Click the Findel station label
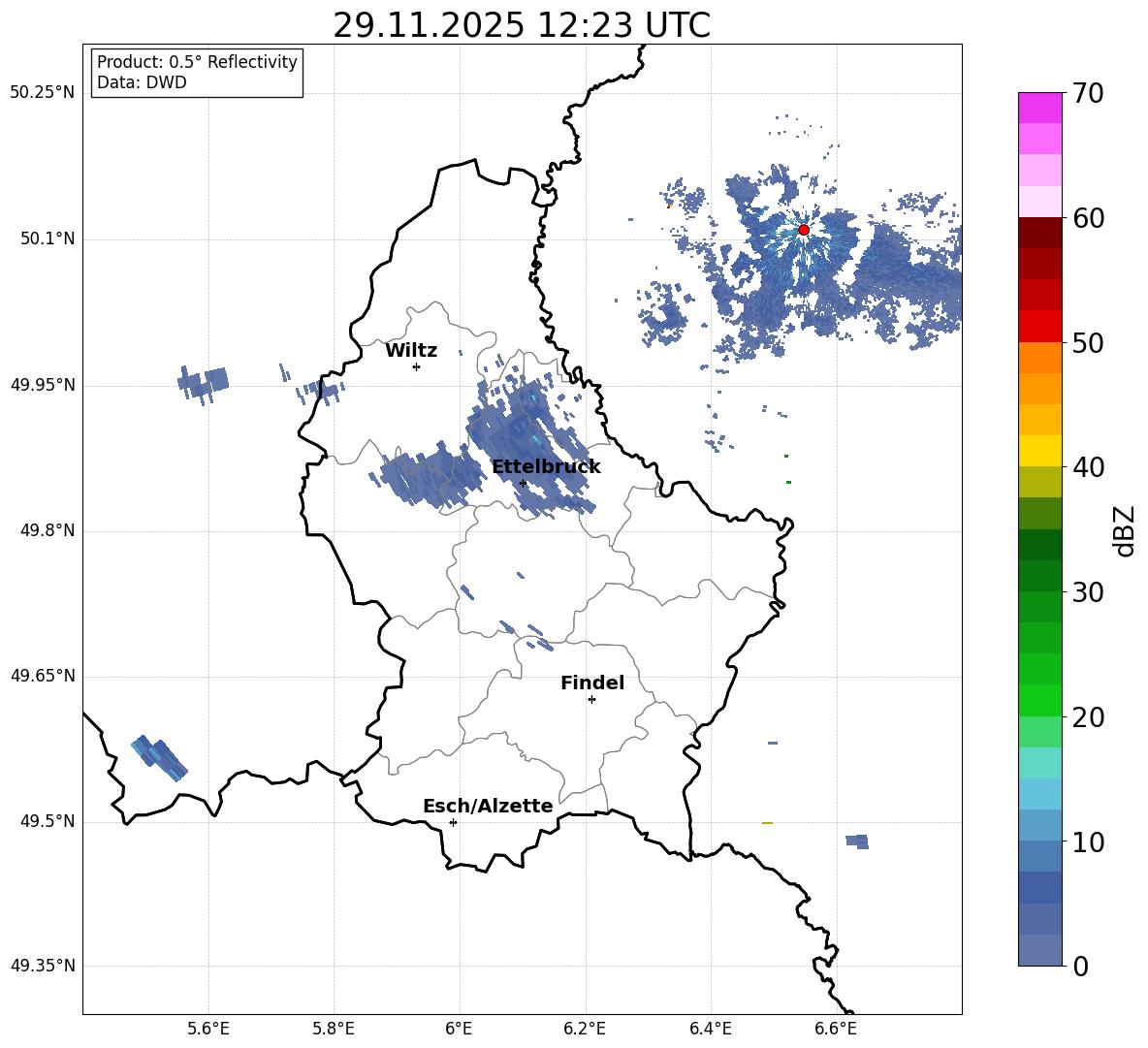 coord(592,683)
